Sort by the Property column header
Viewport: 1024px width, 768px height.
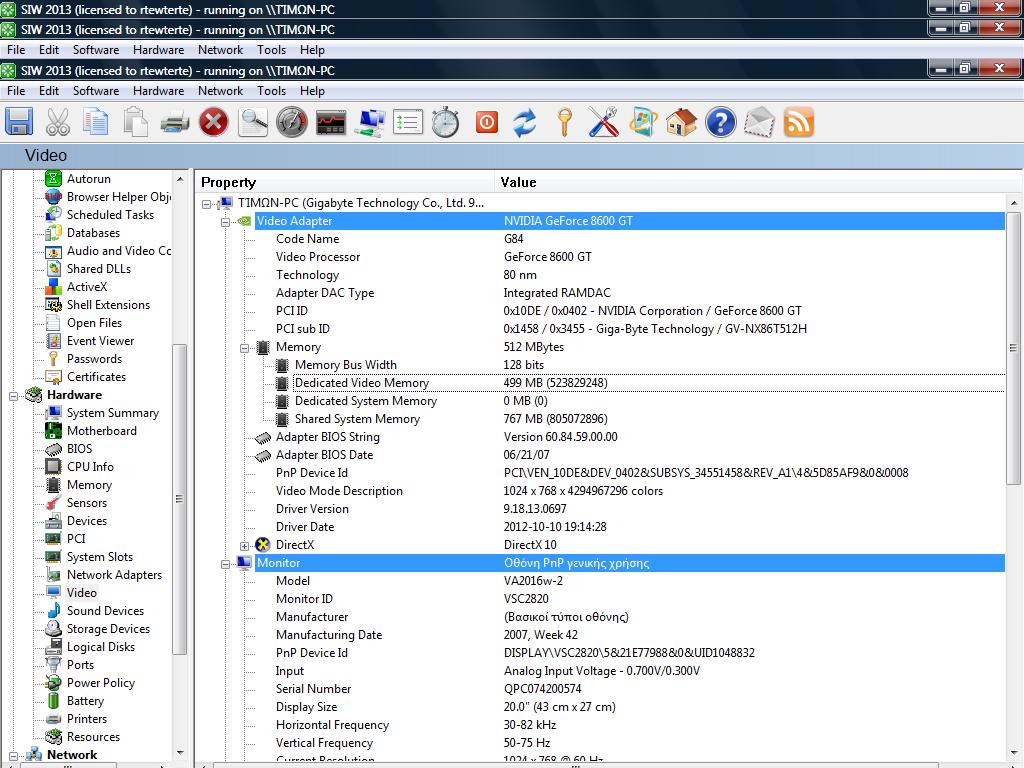click(345, 182)
